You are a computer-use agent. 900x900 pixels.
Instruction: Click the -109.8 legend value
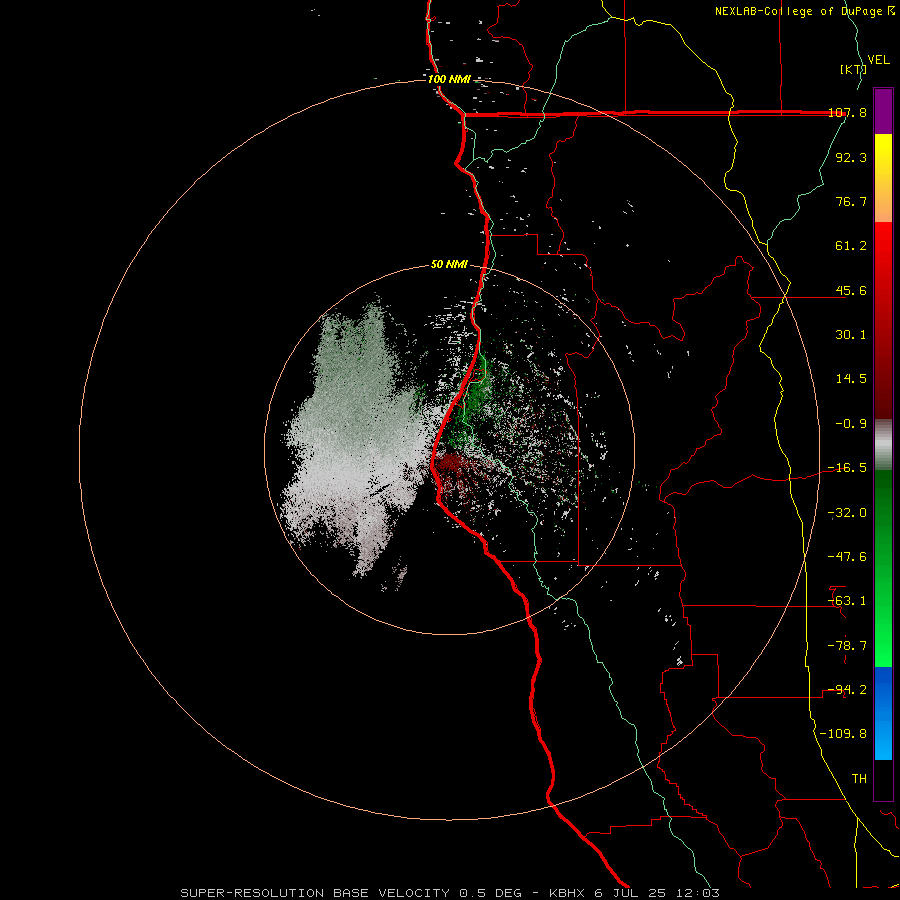tap(843, 734)
